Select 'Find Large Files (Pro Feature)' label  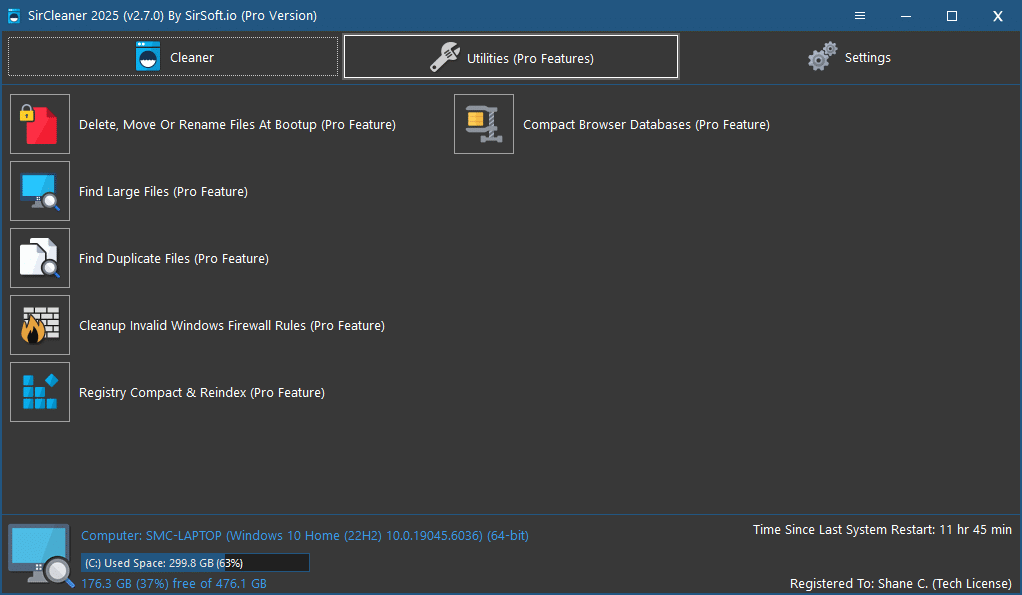pyautogui.click(x=164, y=192)
